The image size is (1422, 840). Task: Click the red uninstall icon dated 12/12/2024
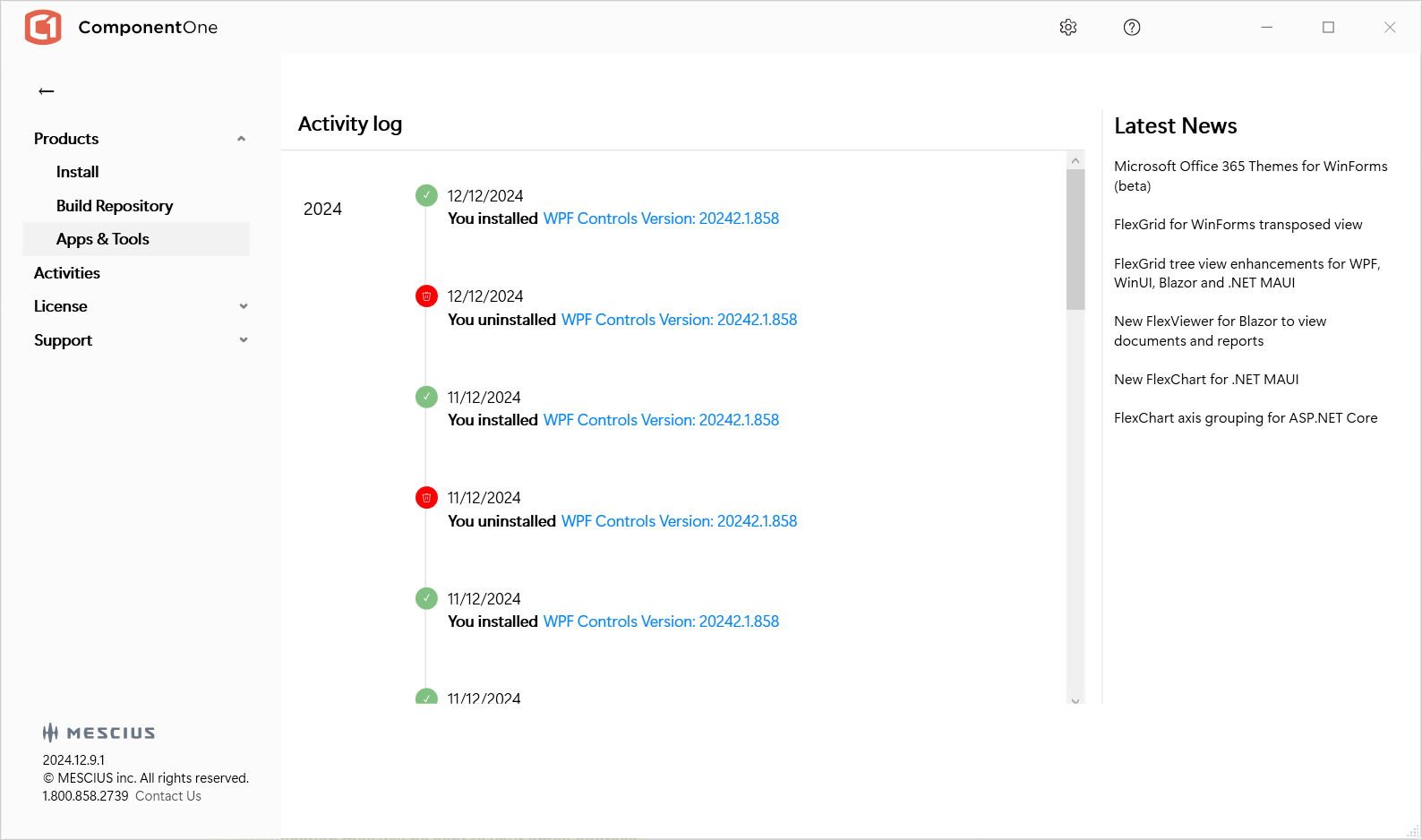[x=426, y=296]
